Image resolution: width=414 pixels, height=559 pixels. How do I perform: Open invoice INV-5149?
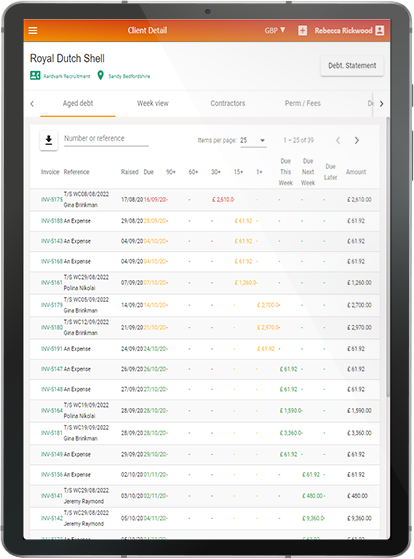[52, 455]
